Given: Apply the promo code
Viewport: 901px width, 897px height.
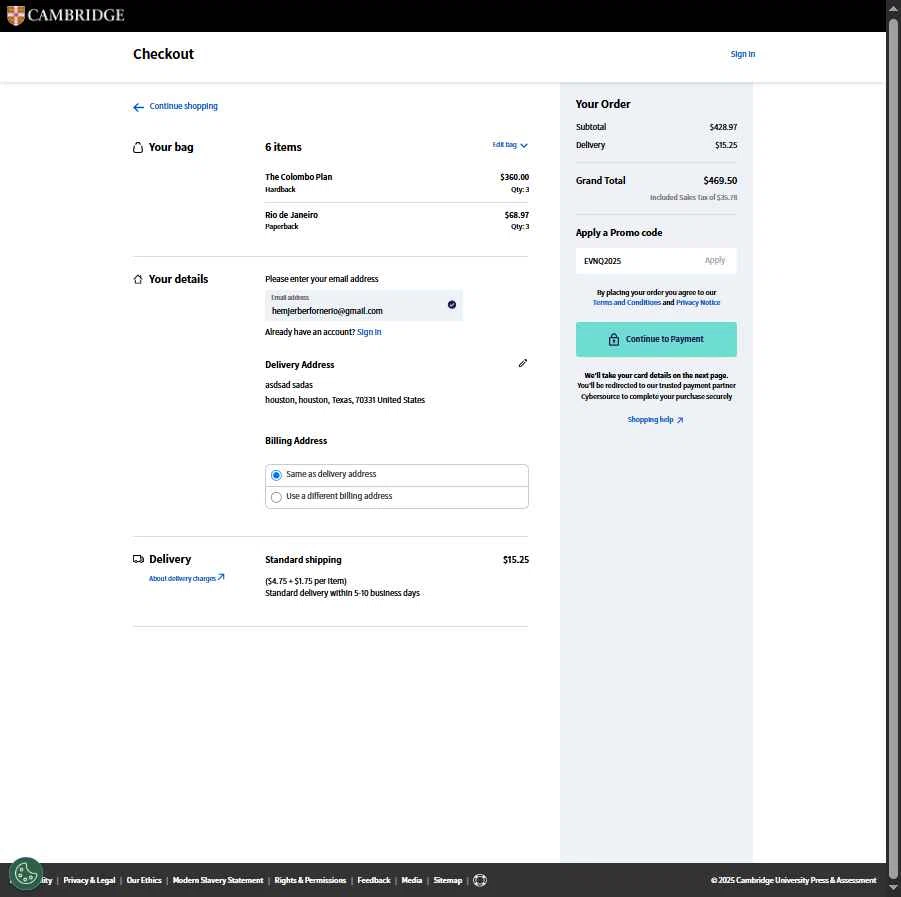Looking at the screenshot, I should tap(715, 260).
